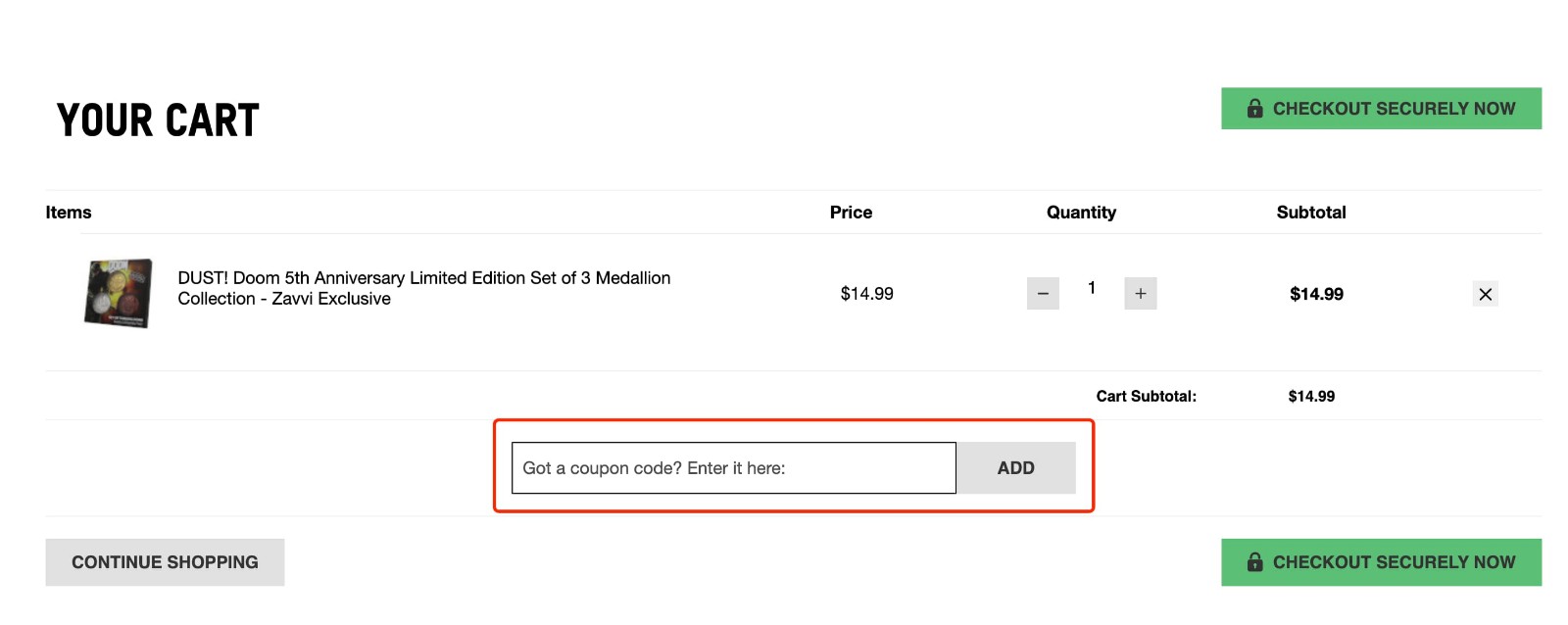Screen dimensions: 1568x625
Task: Click the plus icon to increase quantity
Action: pyautogui.click(x=1140, y=293)
